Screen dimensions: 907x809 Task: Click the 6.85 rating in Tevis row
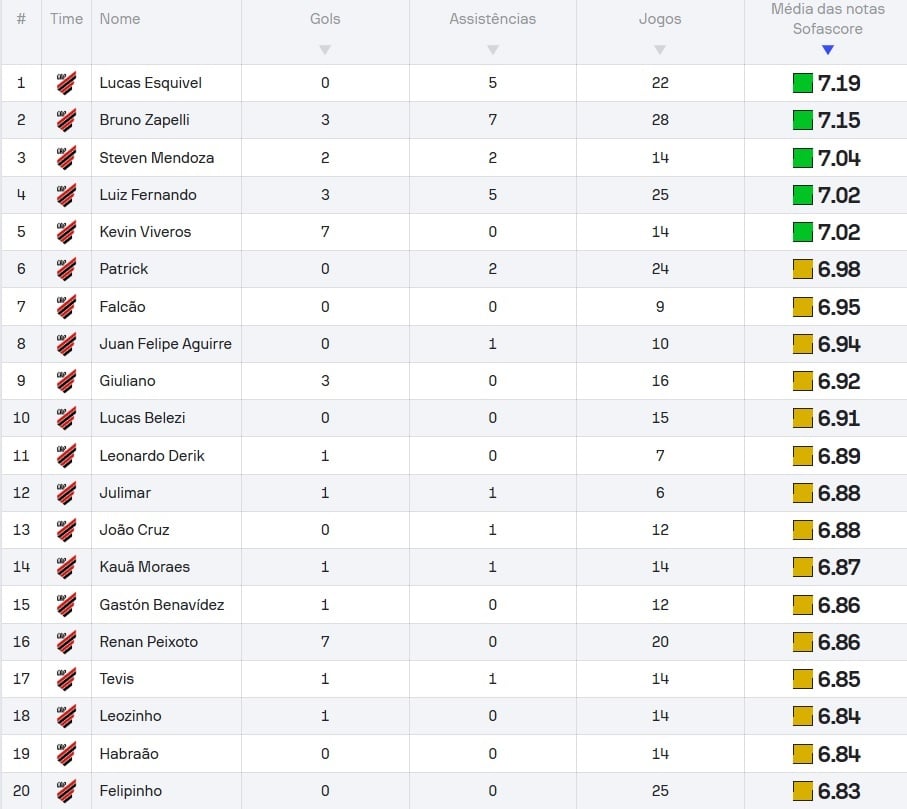pos(839,679)
